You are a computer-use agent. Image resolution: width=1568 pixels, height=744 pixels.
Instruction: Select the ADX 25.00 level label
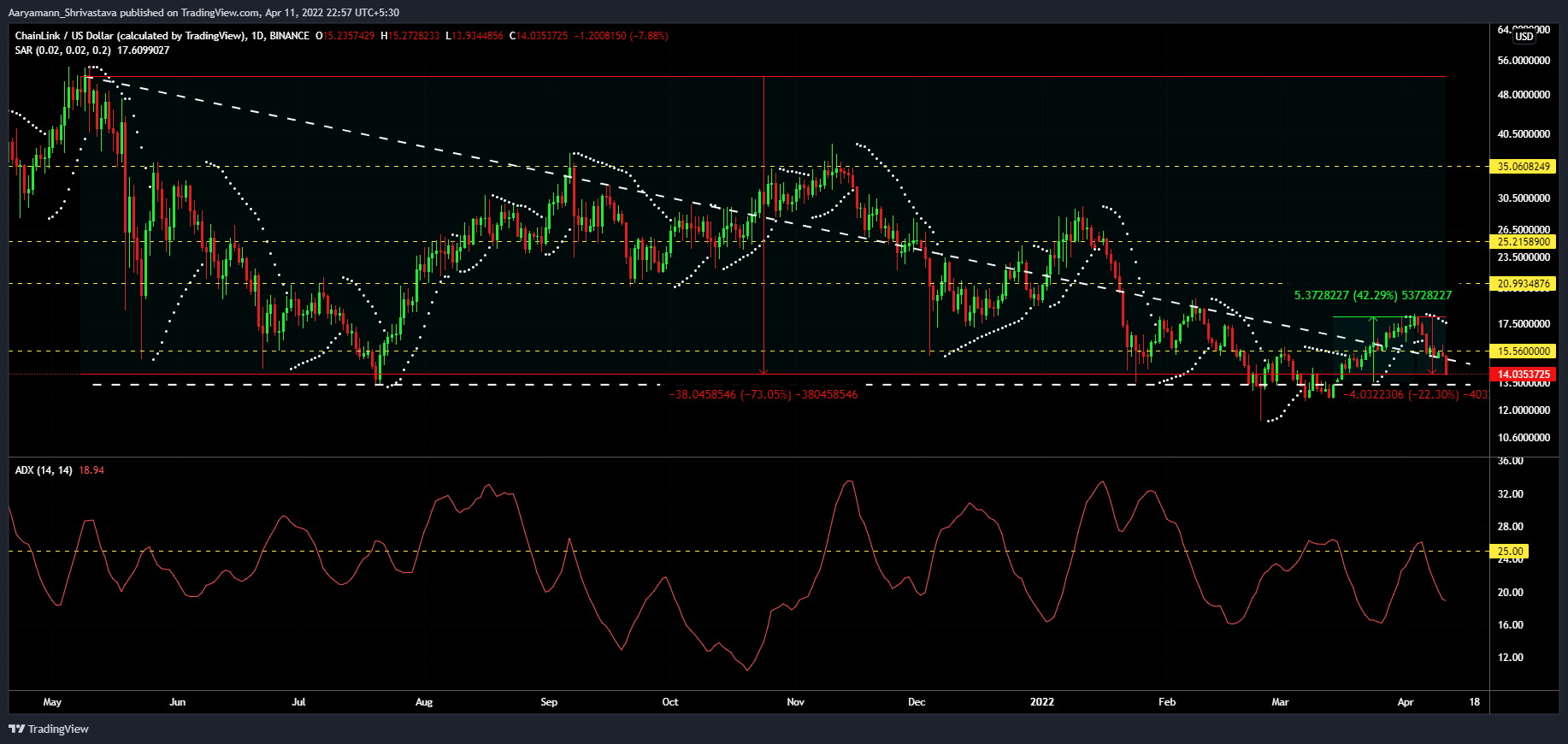(1510, 552)
